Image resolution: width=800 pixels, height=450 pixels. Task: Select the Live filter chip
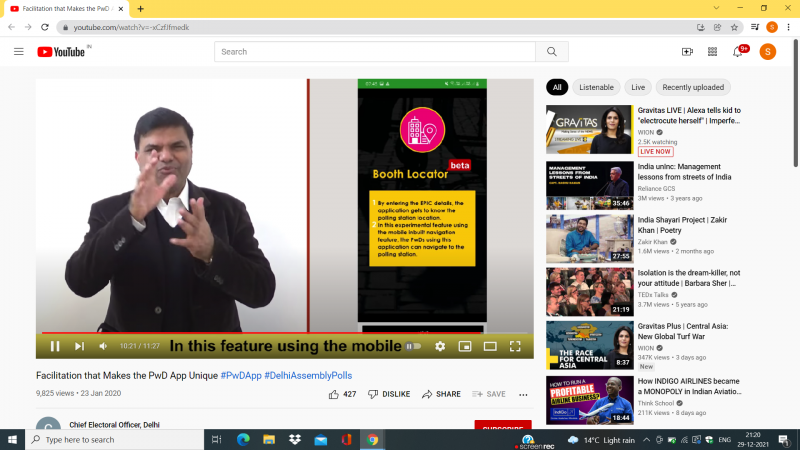[x=638, y=87]
